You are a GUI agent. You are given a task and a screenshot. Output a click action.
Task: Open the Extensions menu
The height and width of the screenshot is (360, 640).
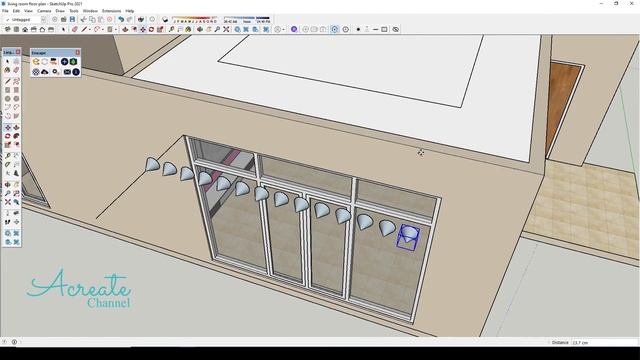pos(111,11)
